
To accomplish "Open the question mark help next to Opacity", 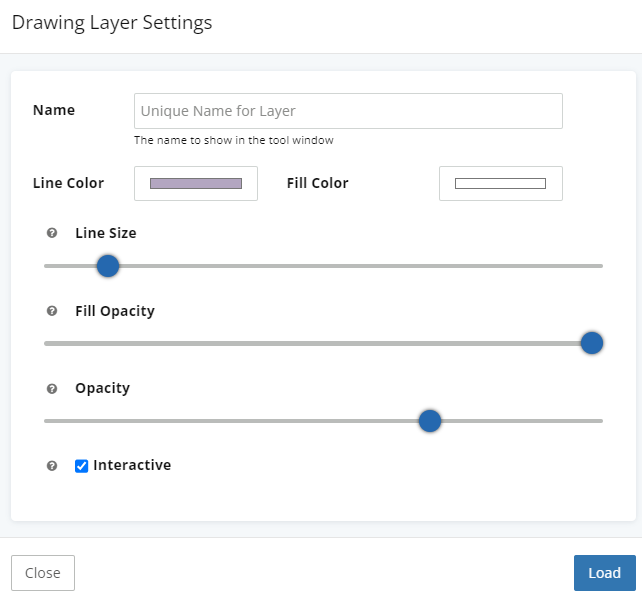I will (52, 388).
